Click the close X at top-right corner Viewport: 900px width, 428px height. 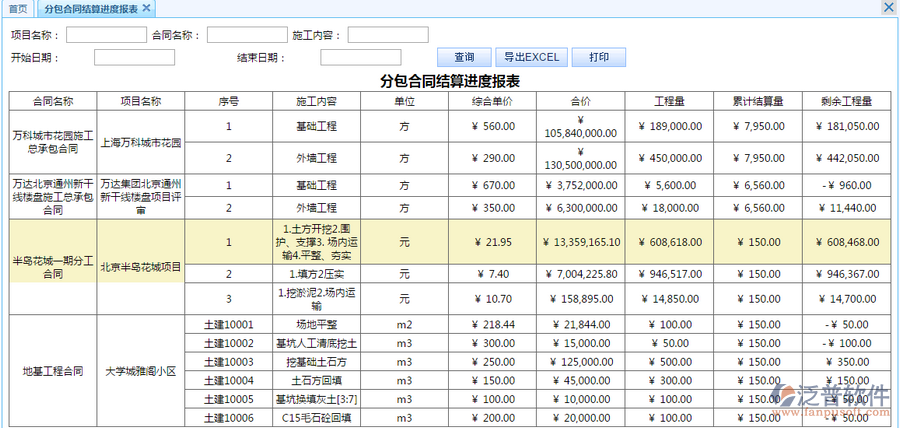889,8
